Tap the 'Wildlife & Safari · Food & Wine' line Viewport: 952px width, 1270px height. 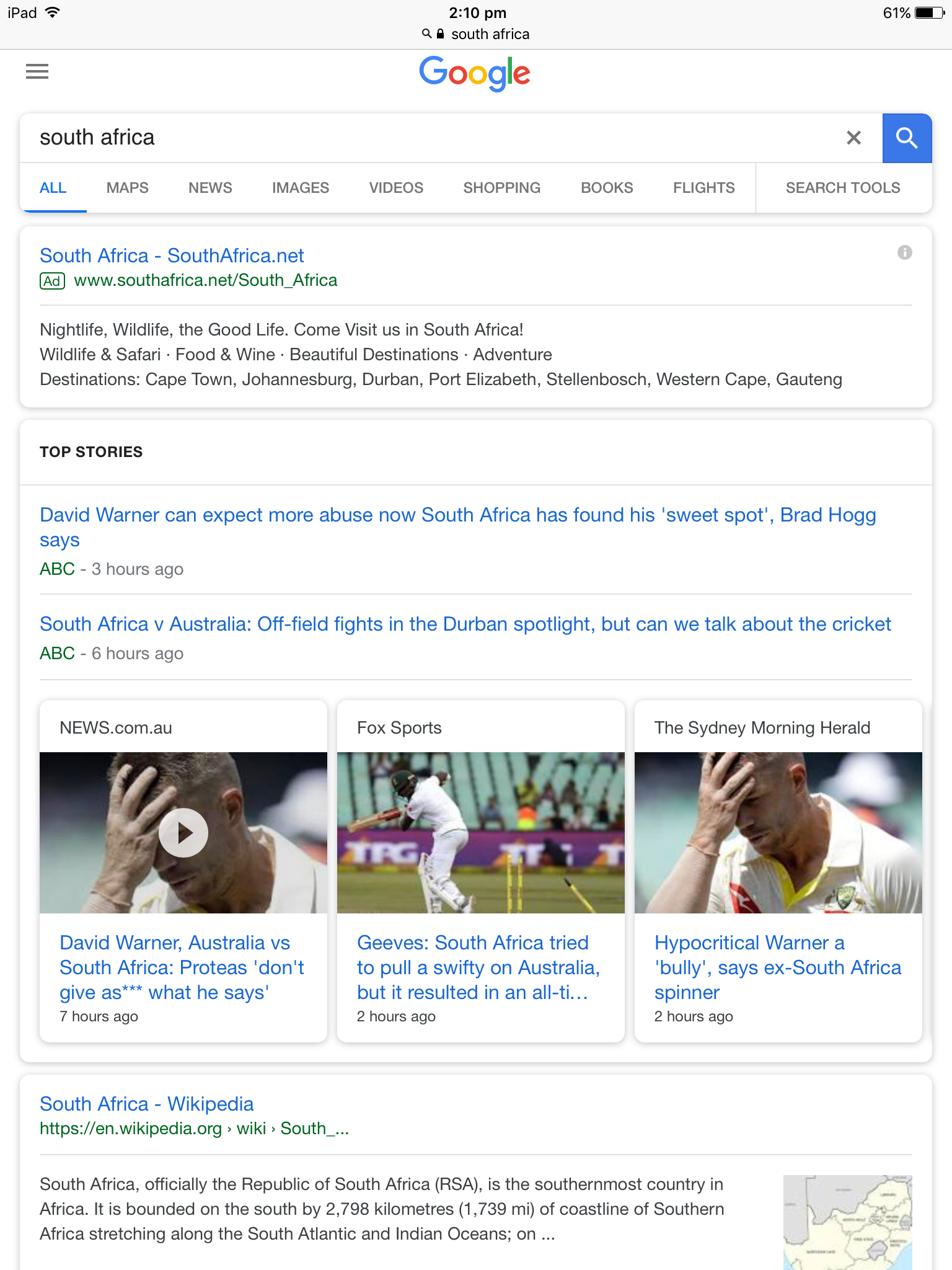[x=296, y=355]
